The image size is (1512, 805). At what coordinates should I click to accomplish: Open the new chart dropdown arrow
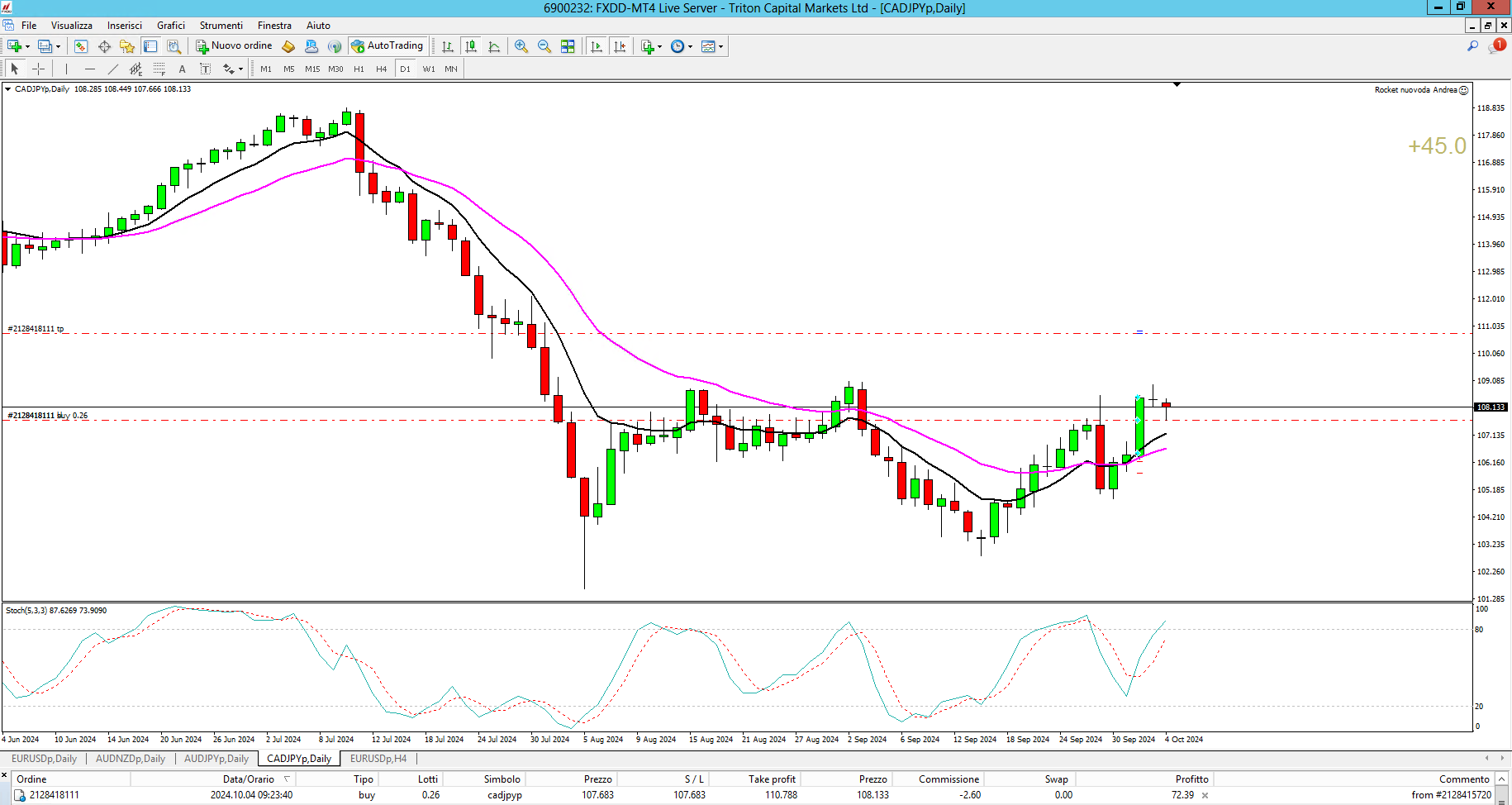point(27,46)
